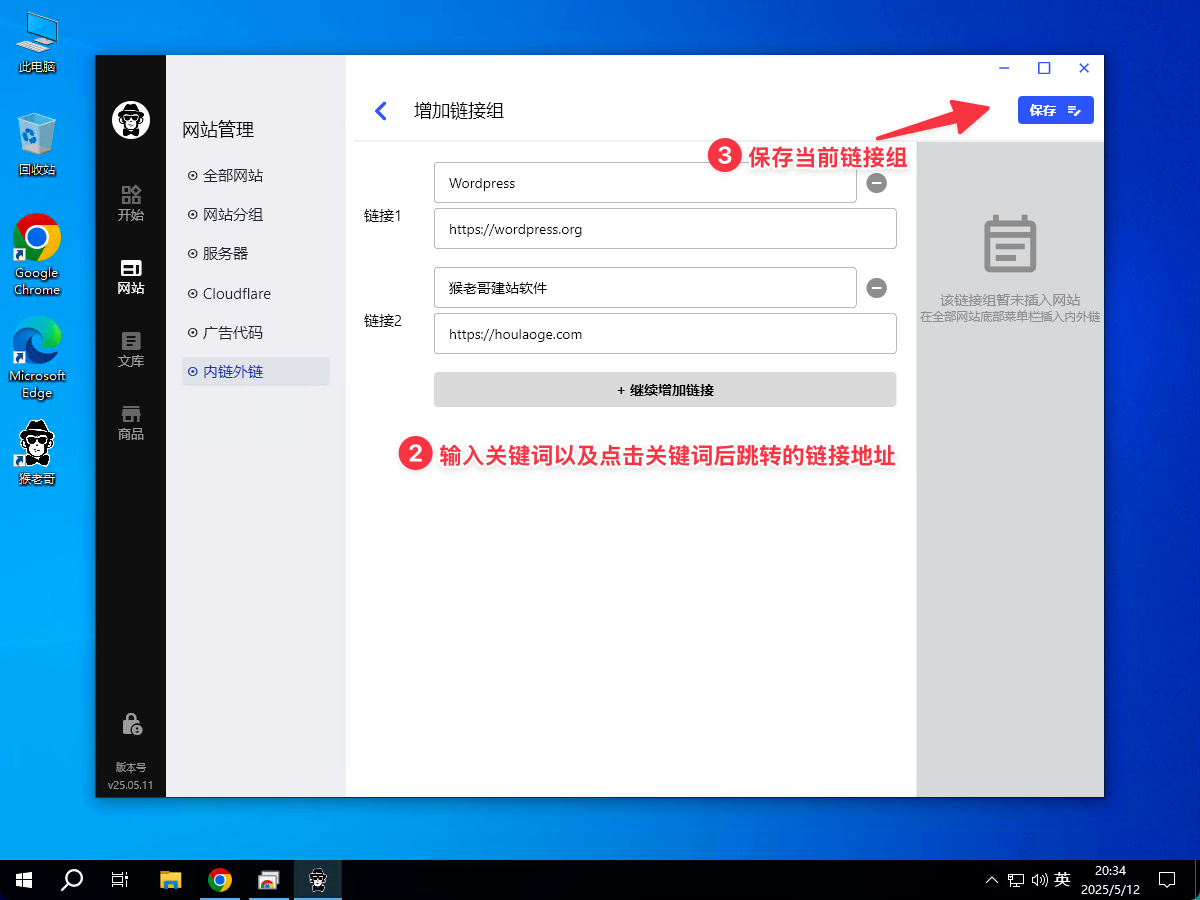Minimize the app window
1200x900 pixels.
click(1004, 68)
